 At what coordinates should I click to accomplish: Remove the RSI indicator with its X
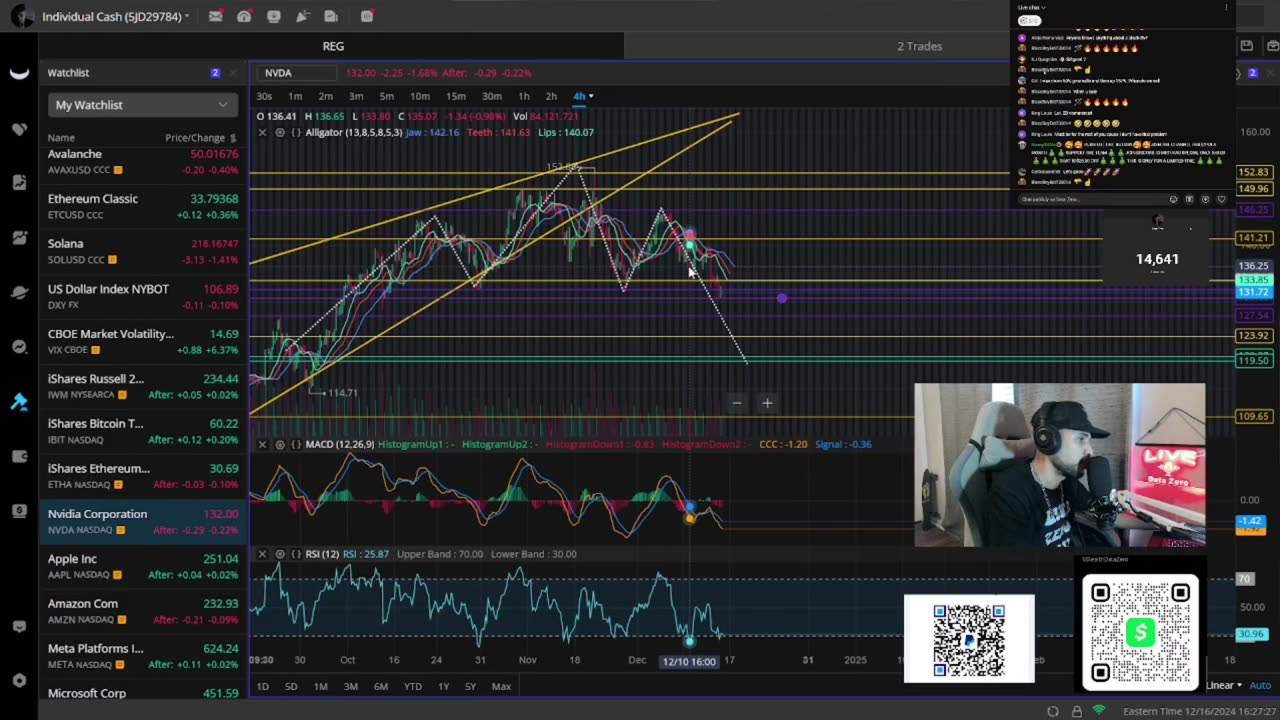coord(262,554)
